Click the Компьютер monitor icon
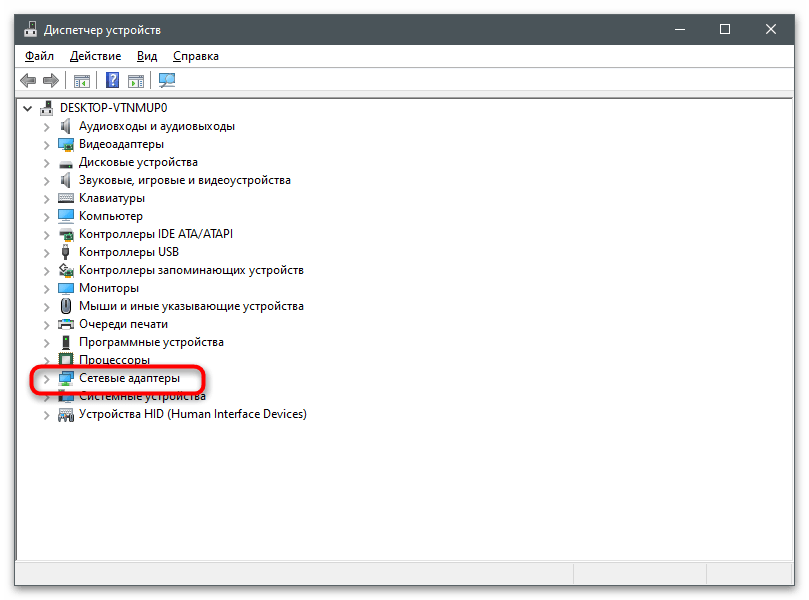 [66, 216]
